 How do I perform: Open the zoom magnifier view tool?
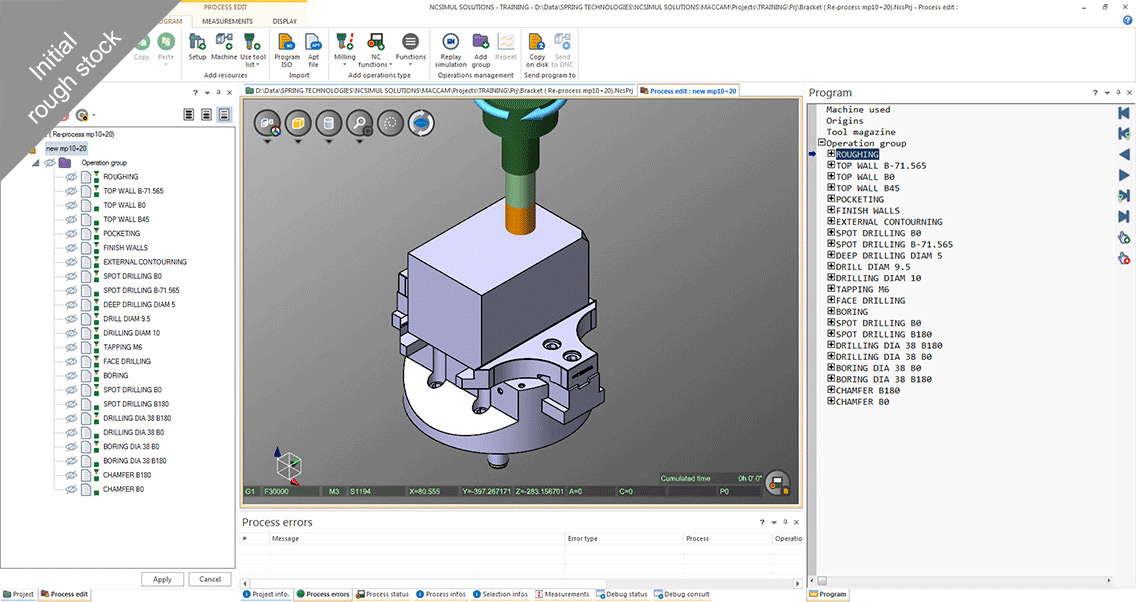358,124
